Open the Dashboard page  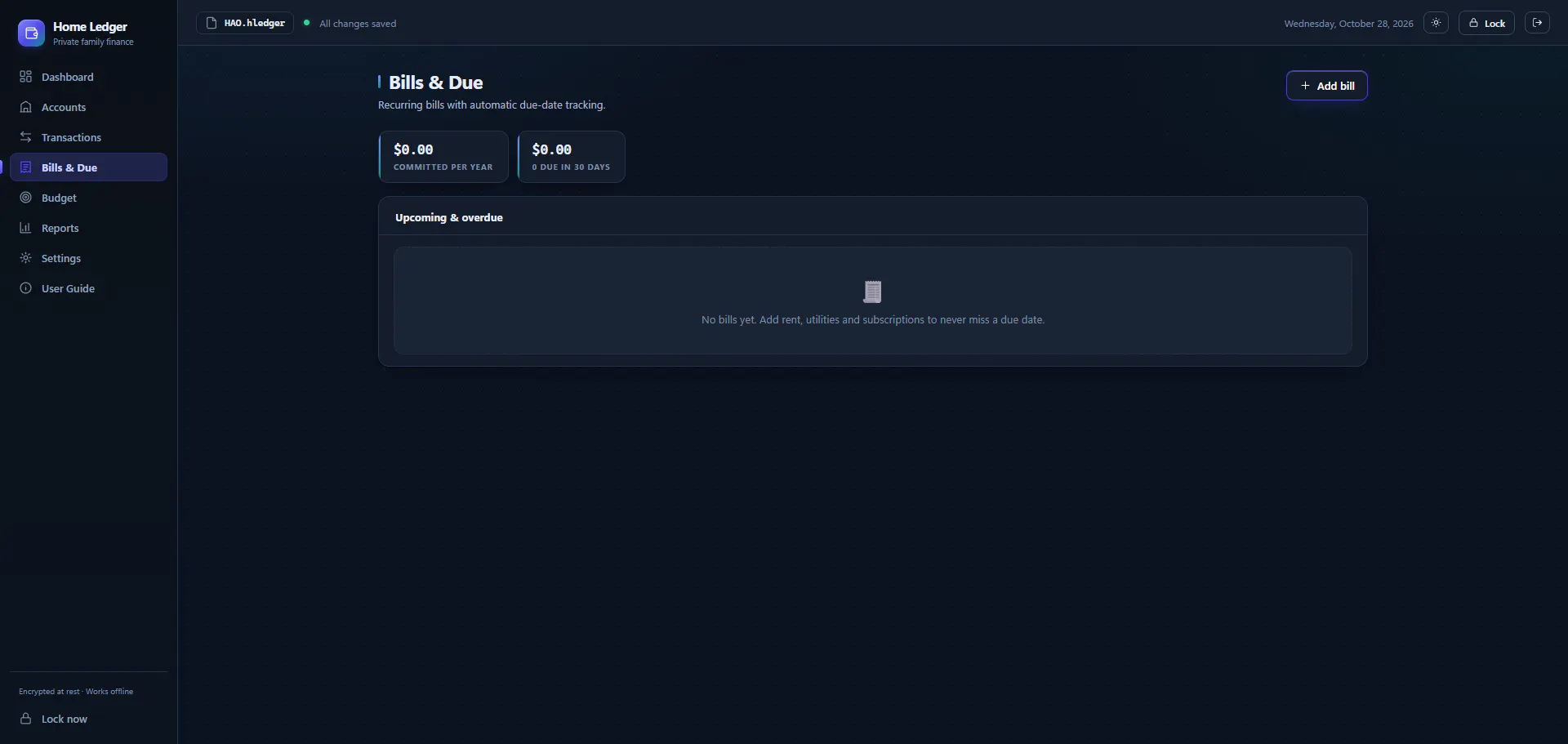(x=88, y=77)
